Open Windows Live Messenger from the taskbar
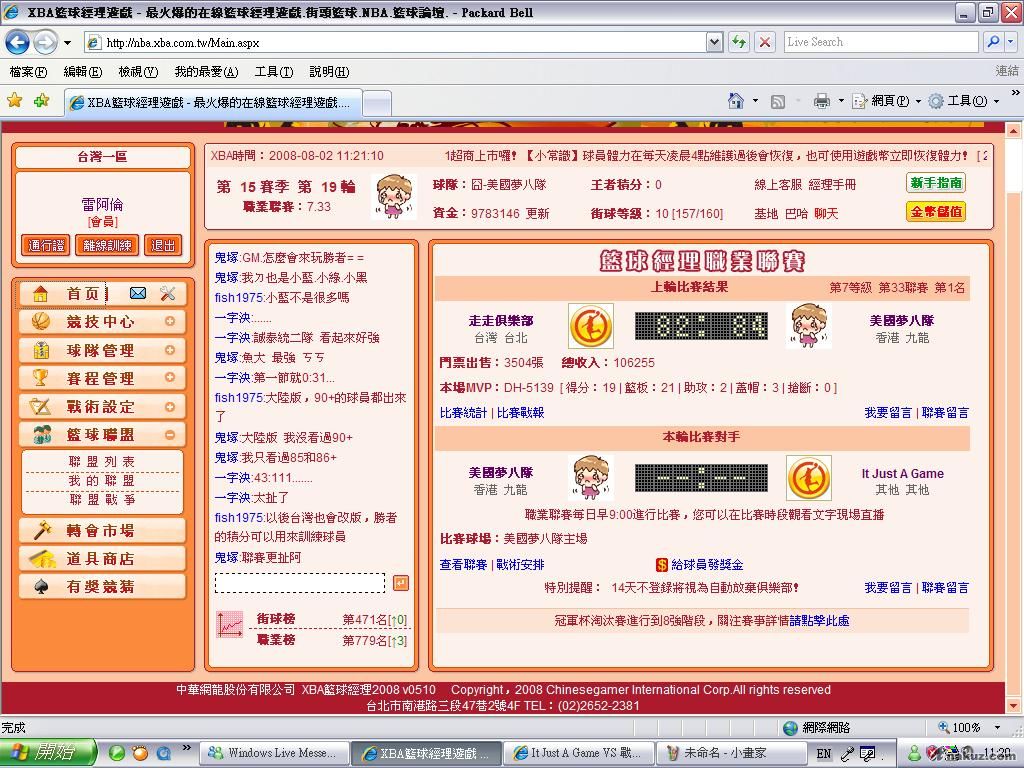 277,753
